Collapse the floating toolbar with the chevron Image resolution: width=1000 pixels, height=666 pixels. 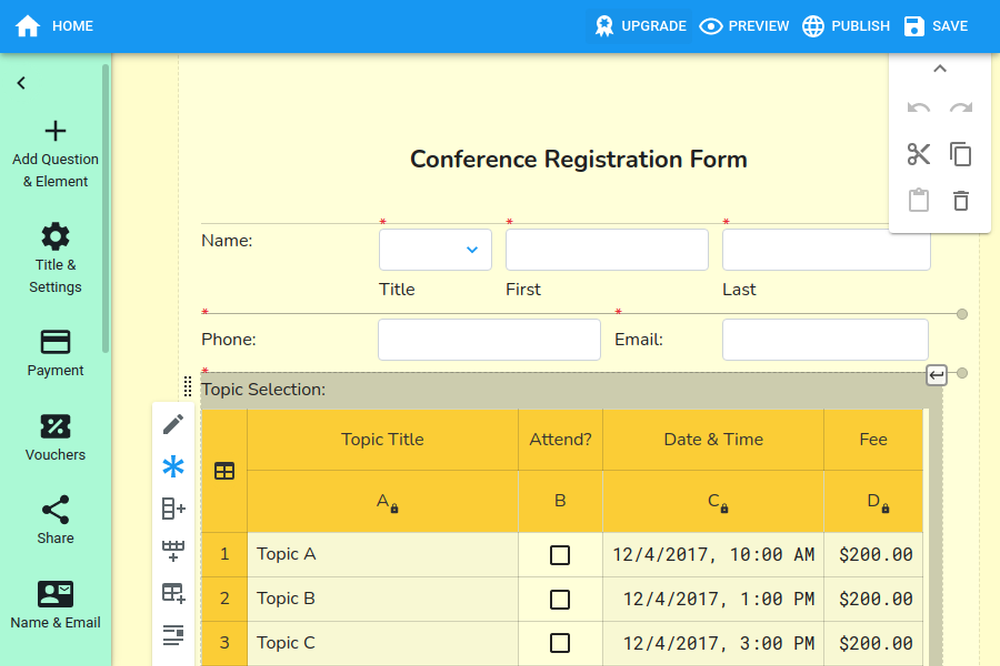click(x=939, y=68)
